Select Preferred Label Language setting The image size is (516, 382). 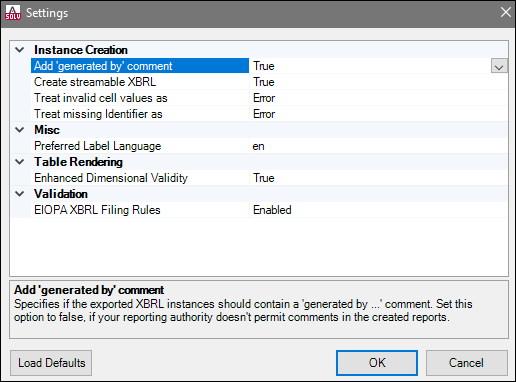[140, 146]
